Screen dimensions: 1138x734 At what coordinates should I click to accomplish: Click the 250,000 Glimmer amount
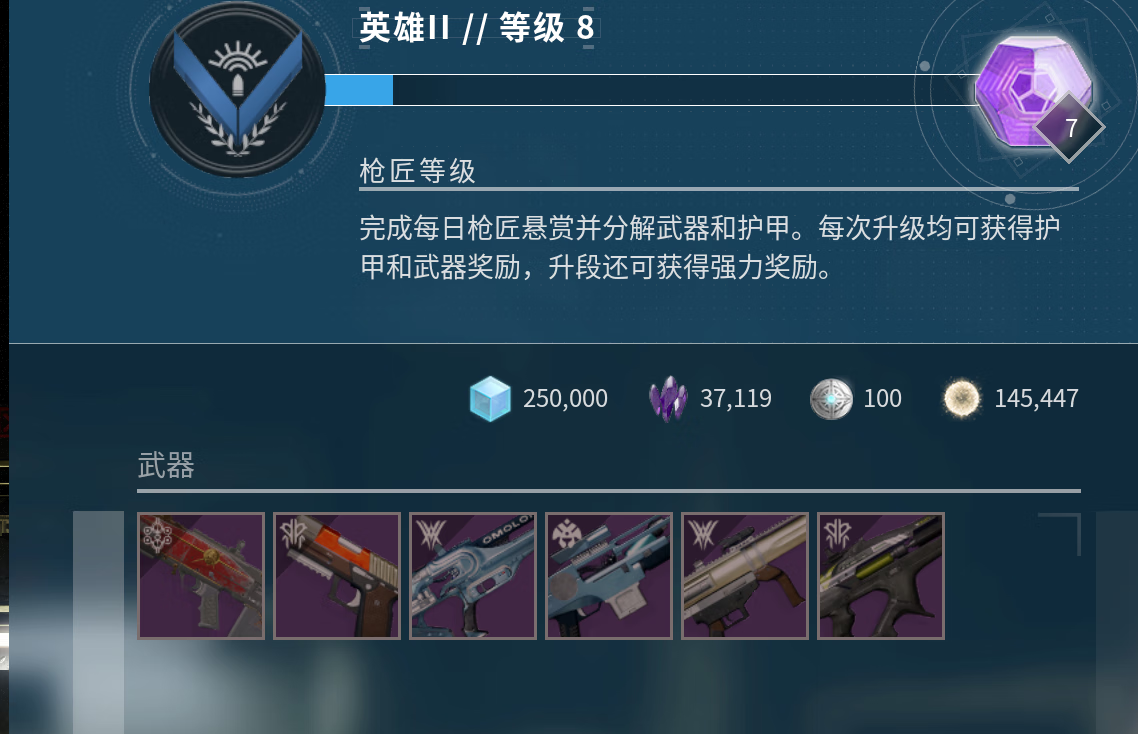click(565, 399)
